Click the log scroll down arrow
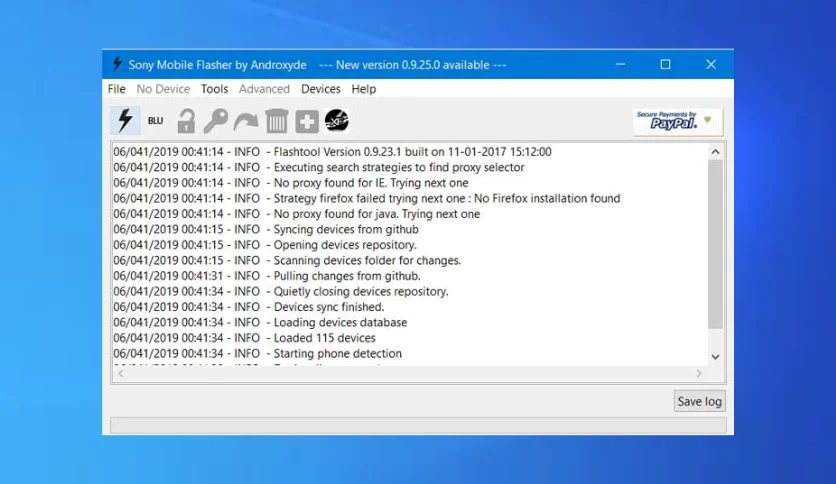 [716, 357]
